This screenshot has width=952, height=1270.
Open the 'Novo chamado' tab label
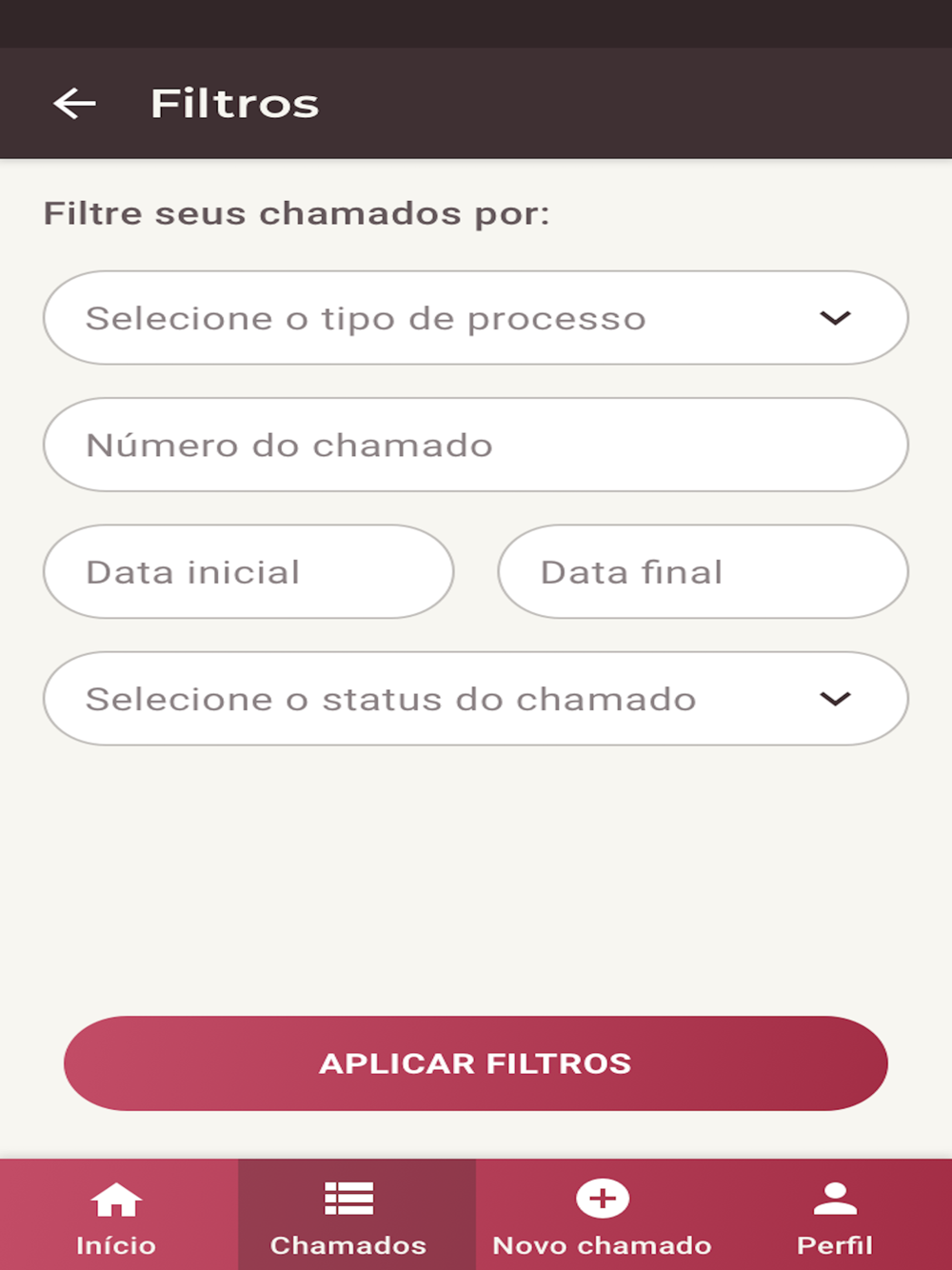tap(602, 1245)
